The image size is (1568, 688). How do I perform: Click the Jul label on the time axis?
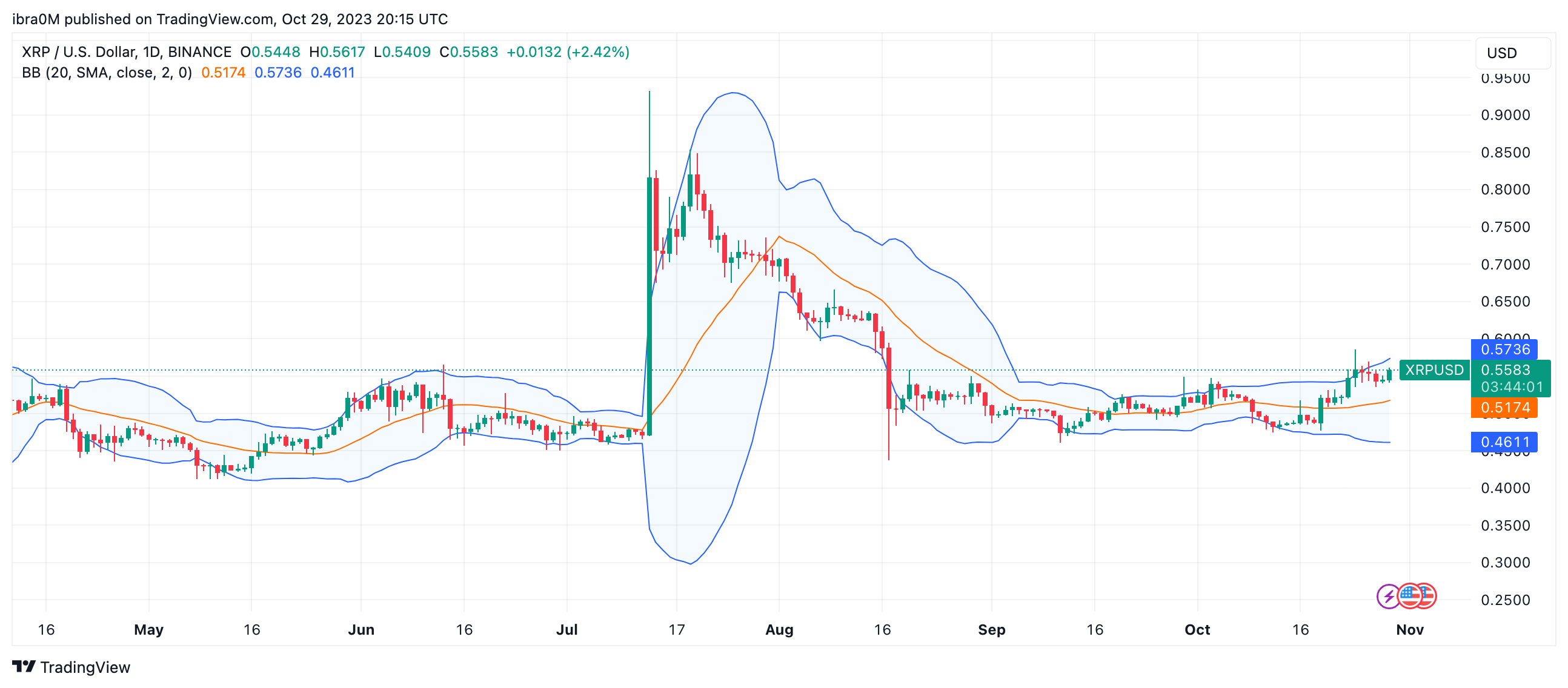pos(566,630)
